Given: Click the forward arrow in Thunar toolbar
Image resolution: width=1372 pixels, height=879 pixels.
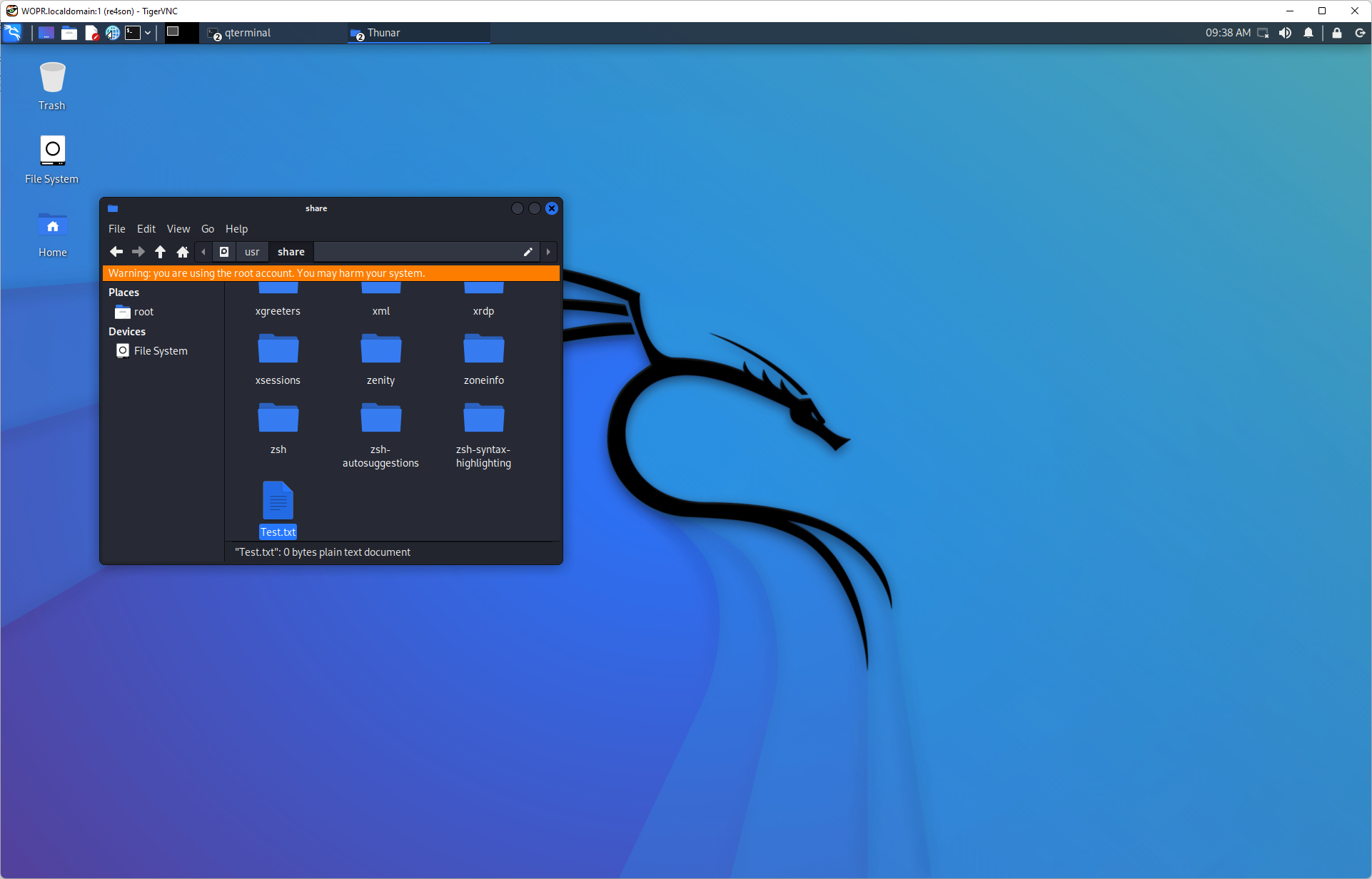Looking at the screenshot, I should [x=138, y=252].
